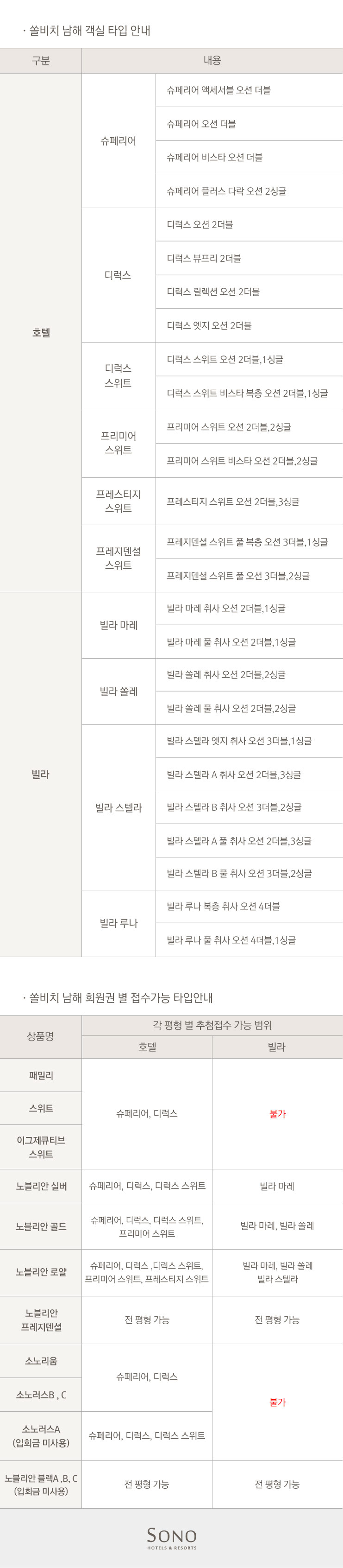The image size is (343, 1568).
Task: Select the 호텔 category cell
Action: [41, 332]
